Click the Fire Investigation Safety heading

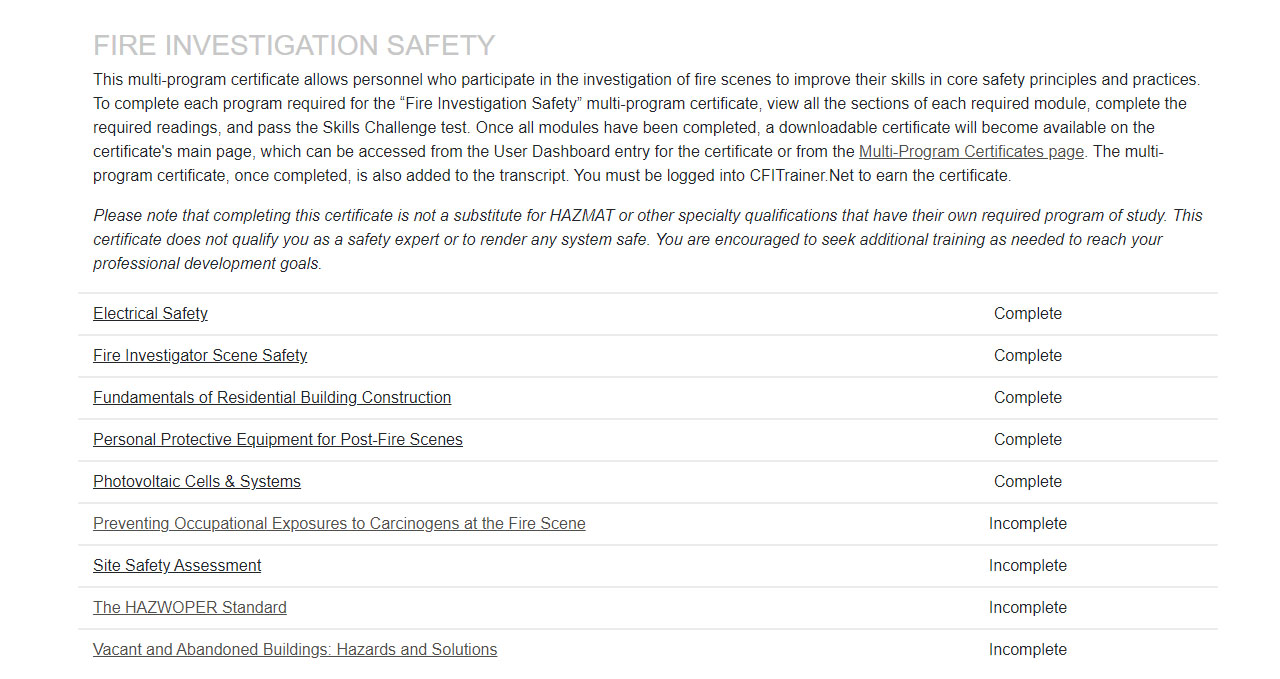[294, 46]
